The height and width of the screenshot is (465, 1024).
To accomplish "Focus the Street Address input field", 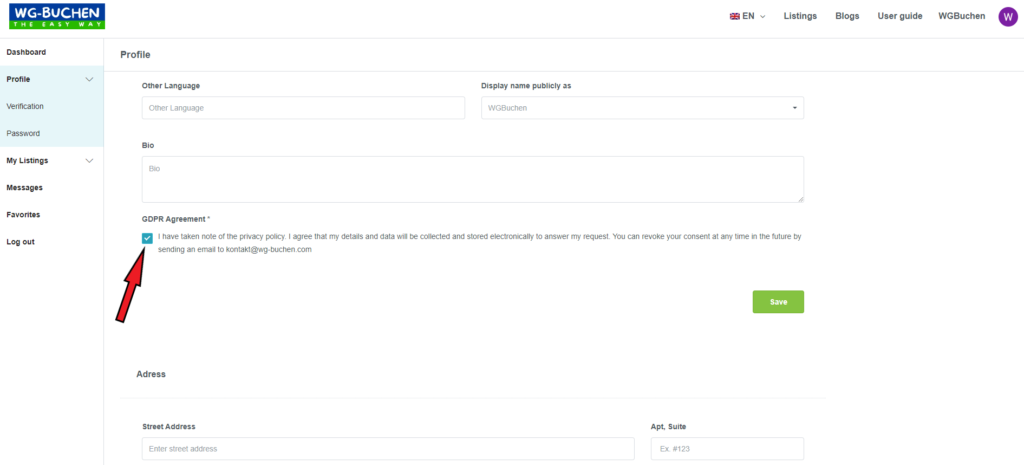I will pyautogui.click(x=388, y=449).
